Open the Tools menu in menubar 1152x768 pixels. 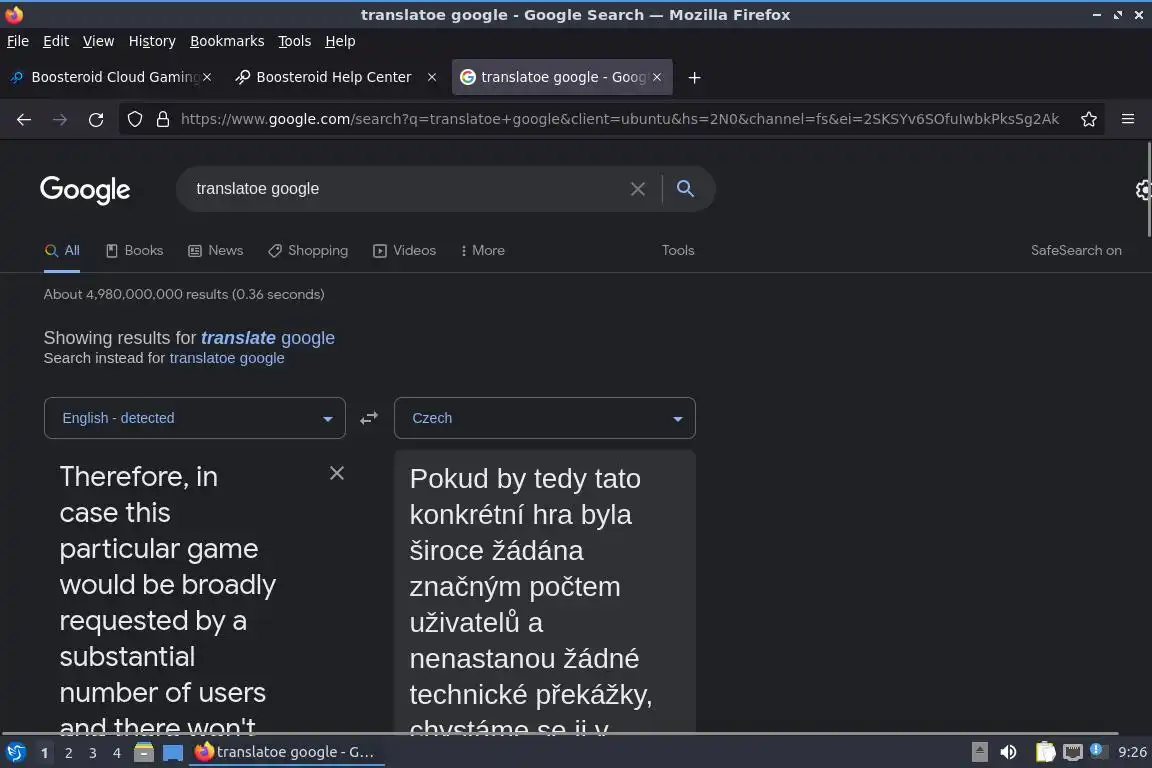coord(295,41)
